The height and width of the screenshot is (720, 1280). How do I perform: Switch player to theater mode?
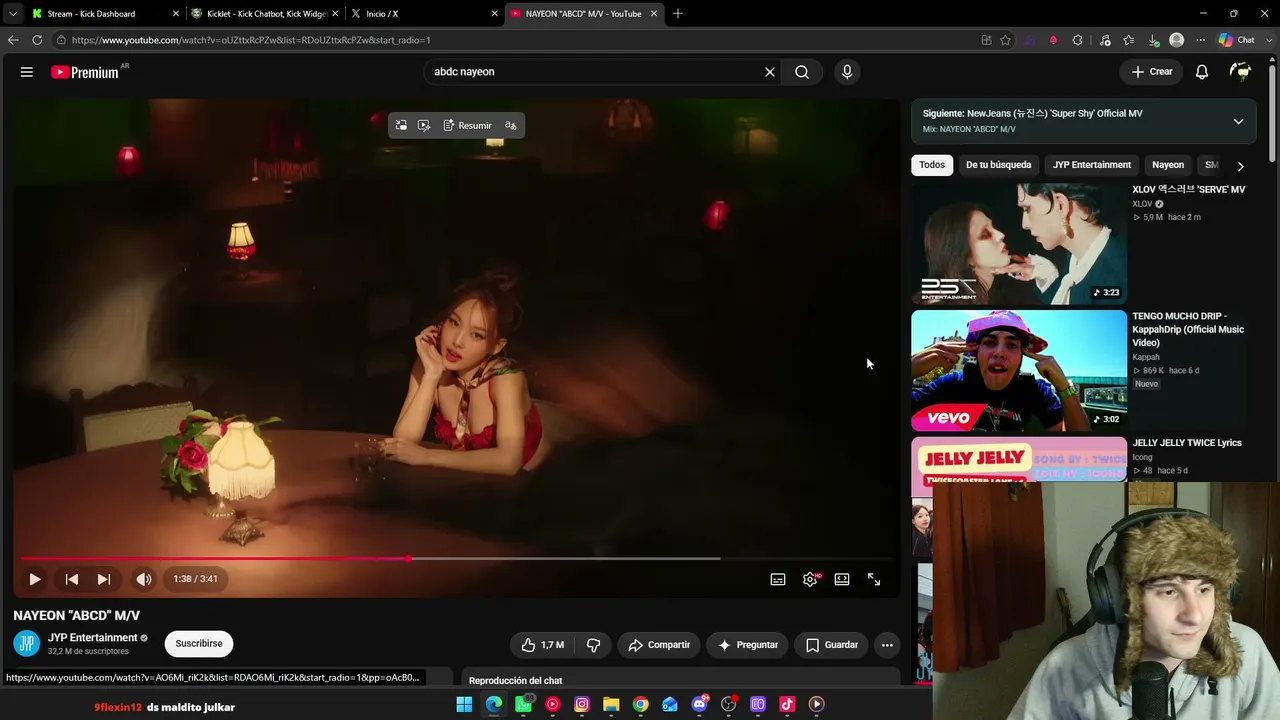pyautogui.click(x=842, y=579)
